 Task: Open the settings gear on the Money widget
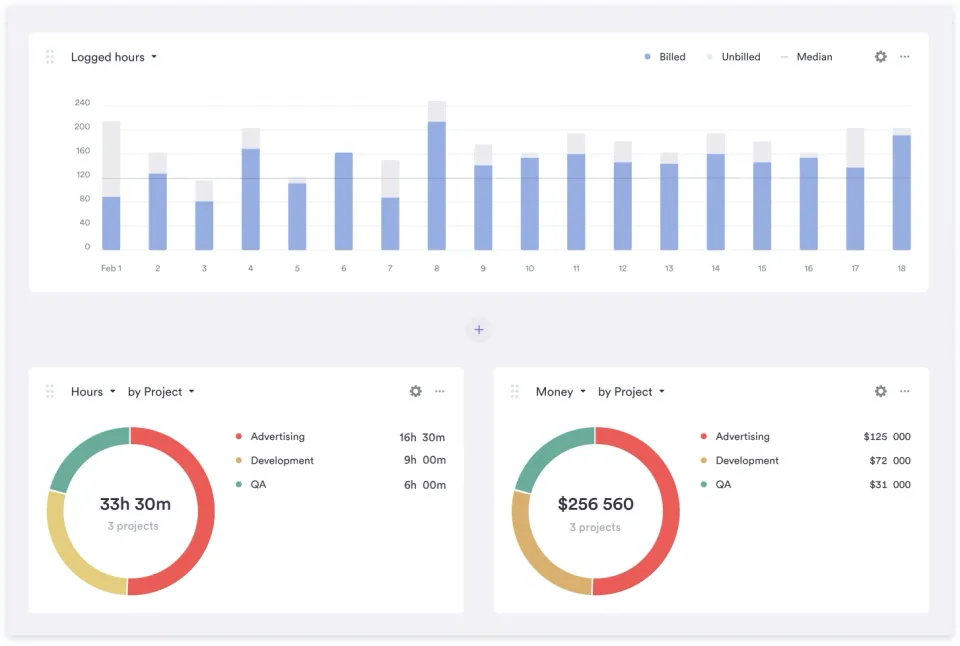[880, 392]
